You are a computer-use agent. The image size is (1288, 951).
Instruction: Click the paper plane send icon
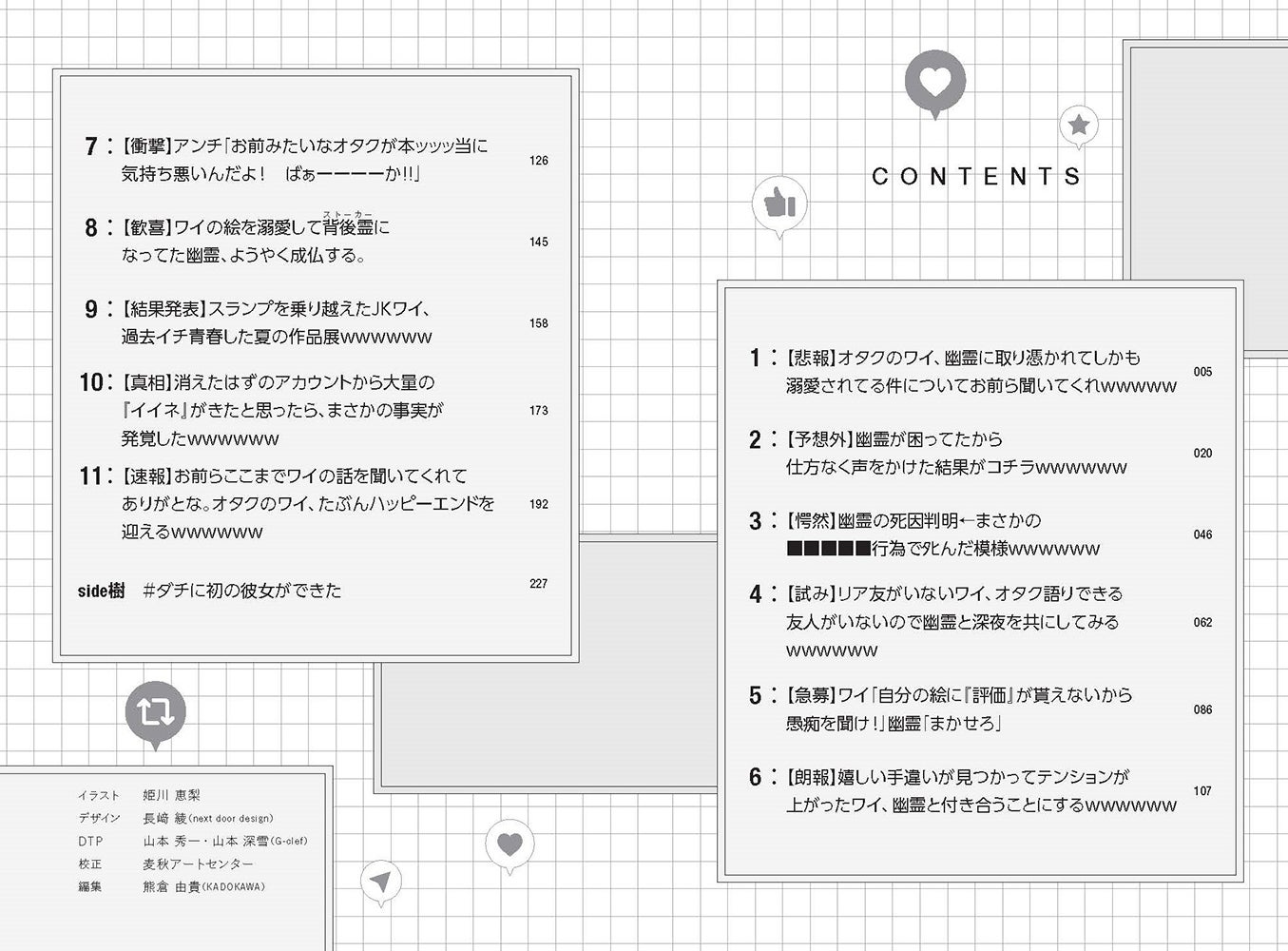click(x=381, y=884)
